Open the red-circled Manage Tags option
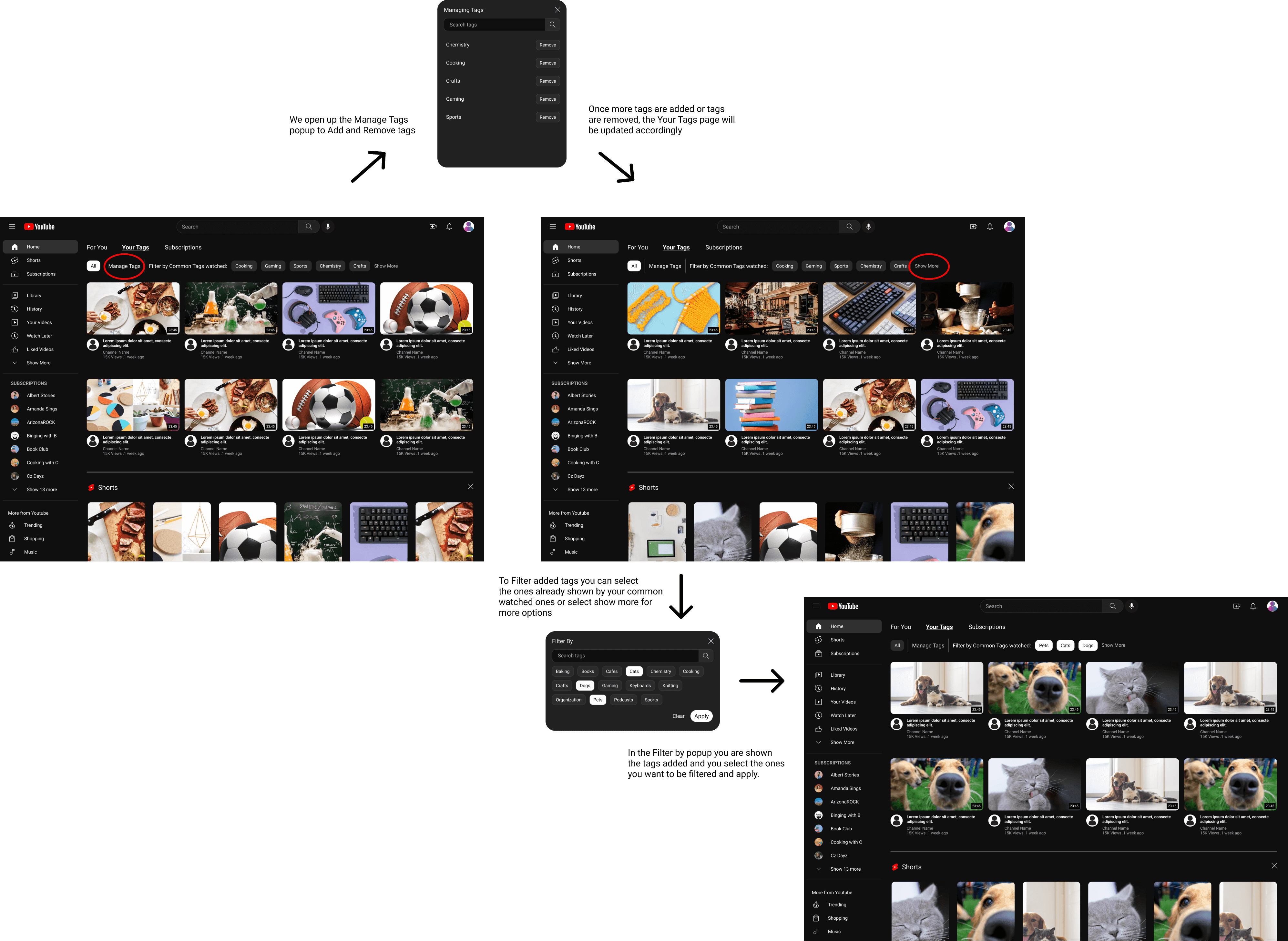 [124, 266]
